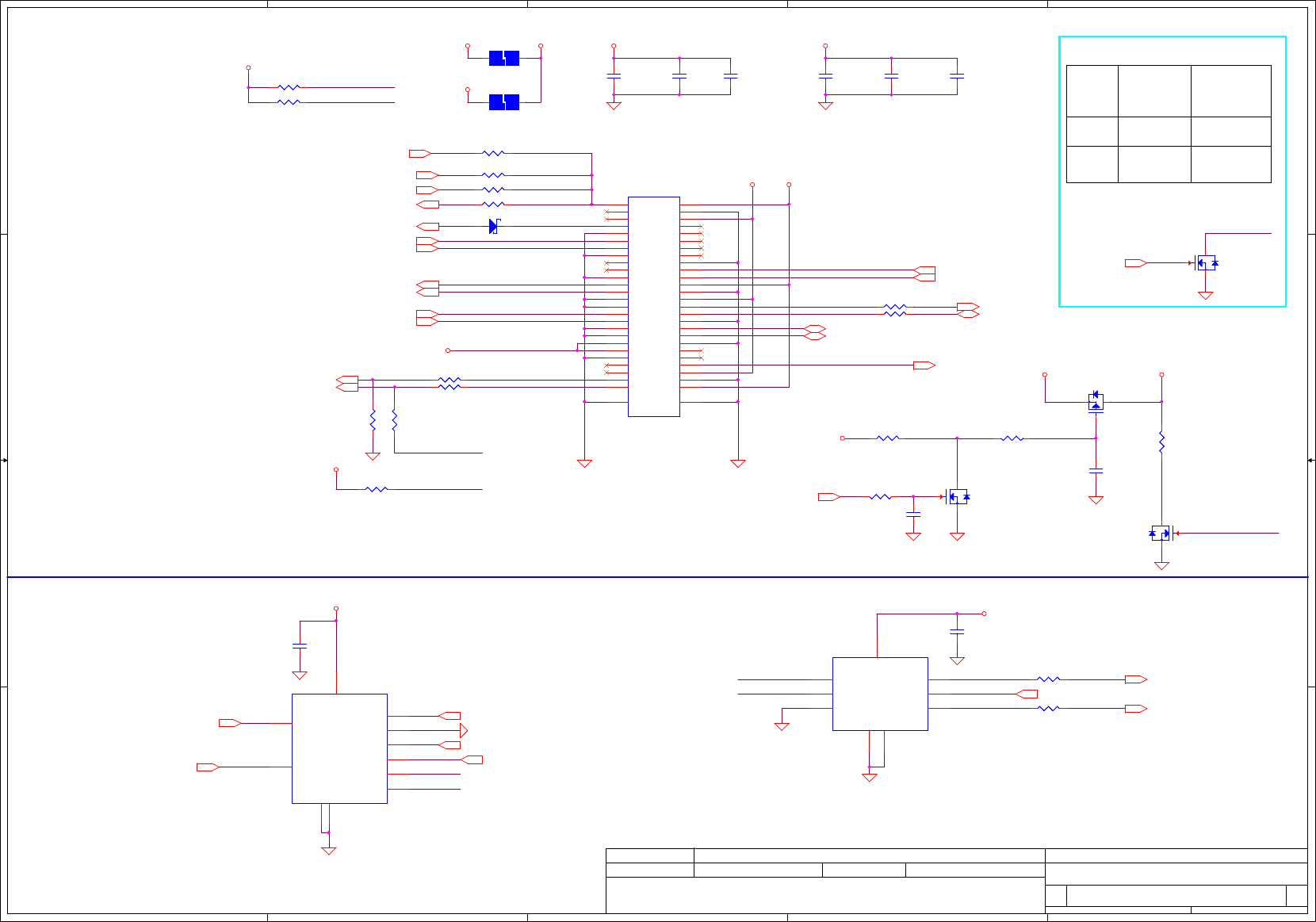Select the port without a series resistor beside wide IC
This screenshot has height=922, width=1316.
1027,694
